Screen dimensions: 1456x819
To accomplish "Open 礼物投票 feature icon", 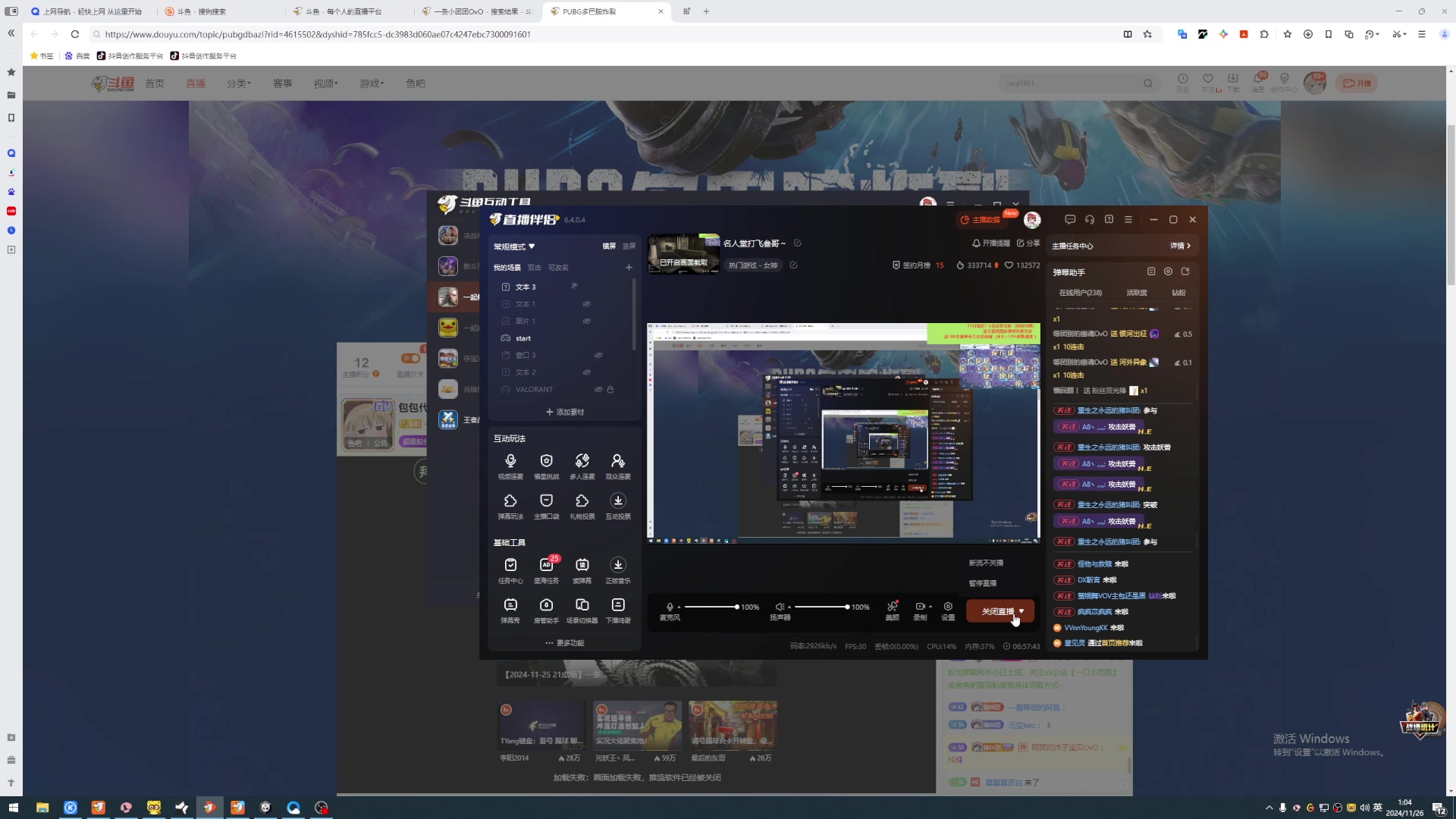I will [x=582, y=506].
